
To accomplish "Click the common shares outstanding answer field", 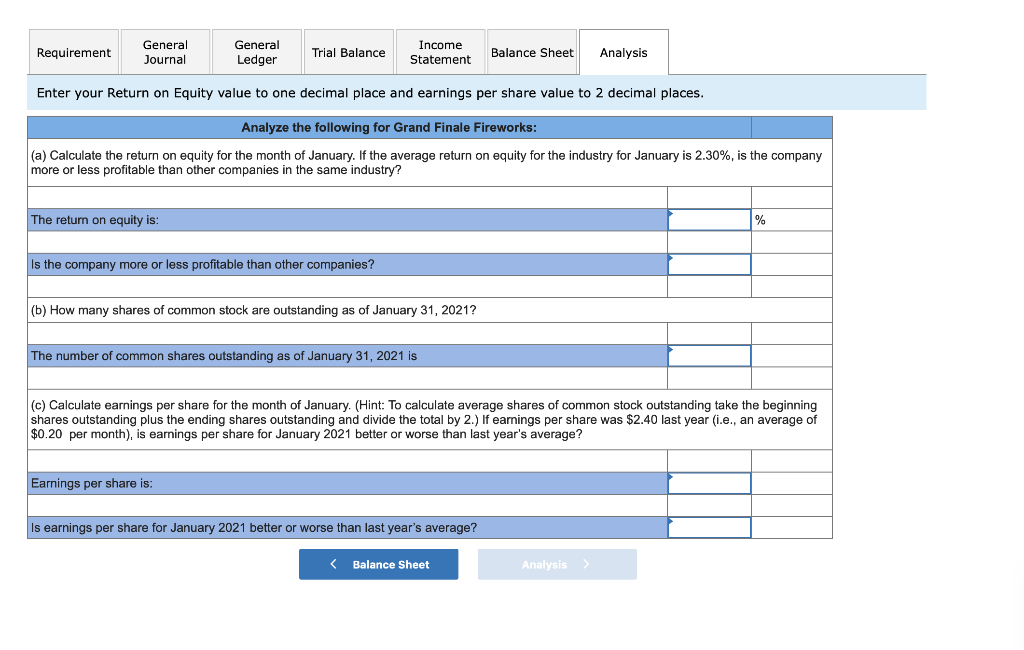I will point(709,355).
